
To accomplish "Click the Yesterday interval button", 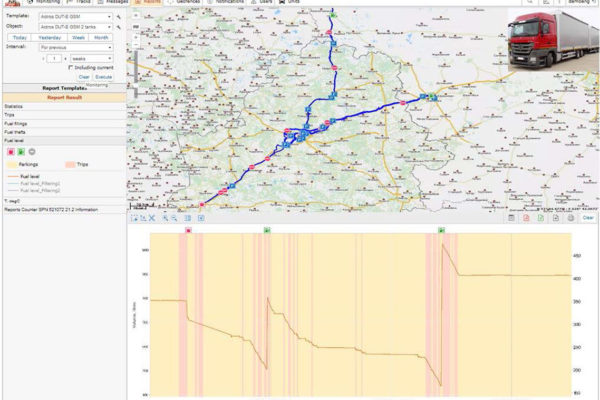I will click(x=50, y=38).
